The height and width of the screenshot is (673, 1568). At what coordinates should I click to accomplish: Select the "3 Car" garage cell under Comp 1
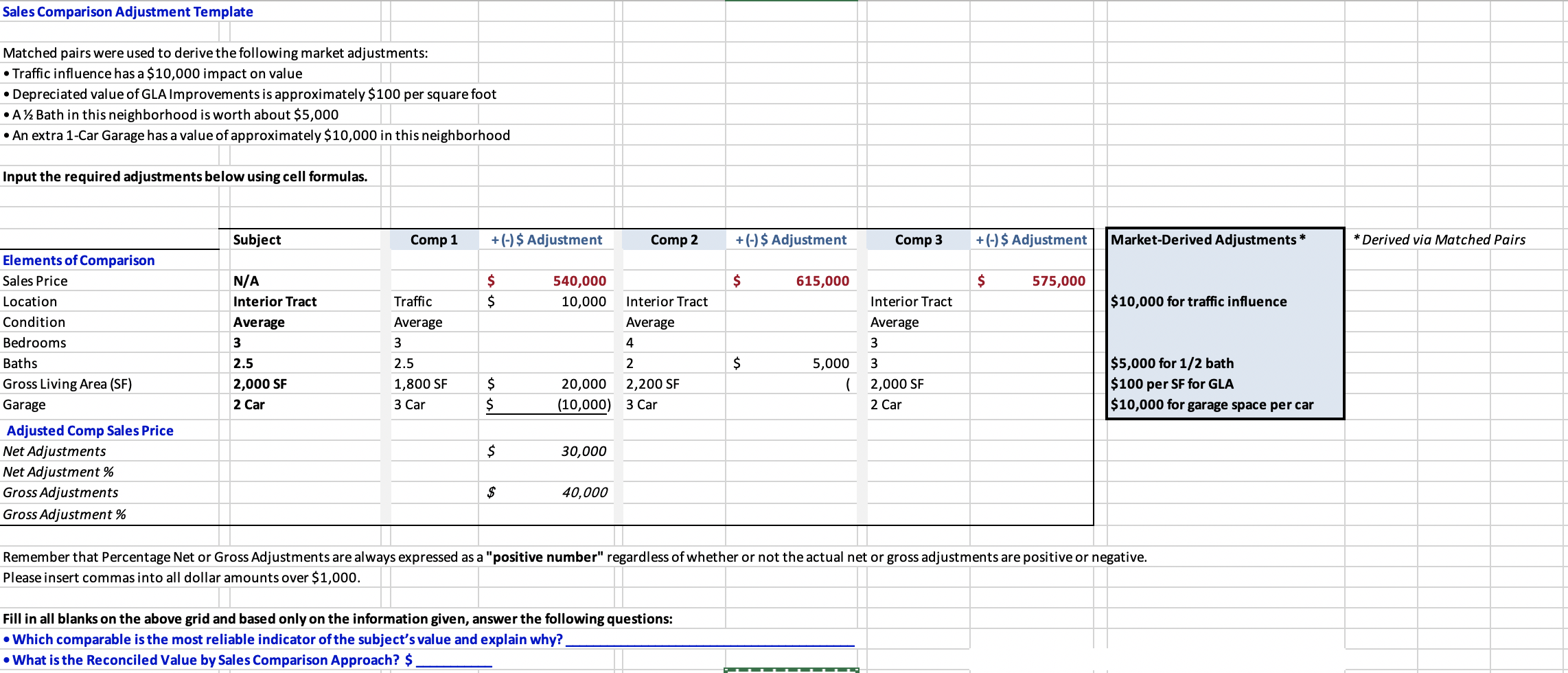(x=433, y=405)
